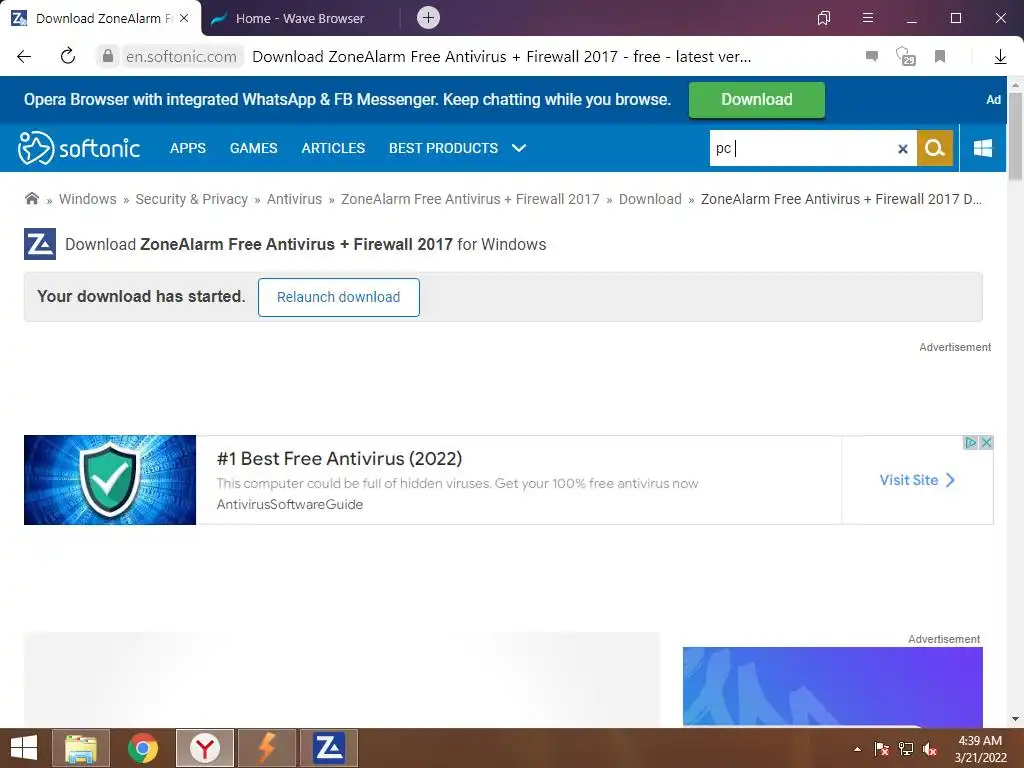Viewport: 1024px width, 768px height.
Task: Follow the Security & Privacy breadcrumb link
Action: click(x=191, y=199)
